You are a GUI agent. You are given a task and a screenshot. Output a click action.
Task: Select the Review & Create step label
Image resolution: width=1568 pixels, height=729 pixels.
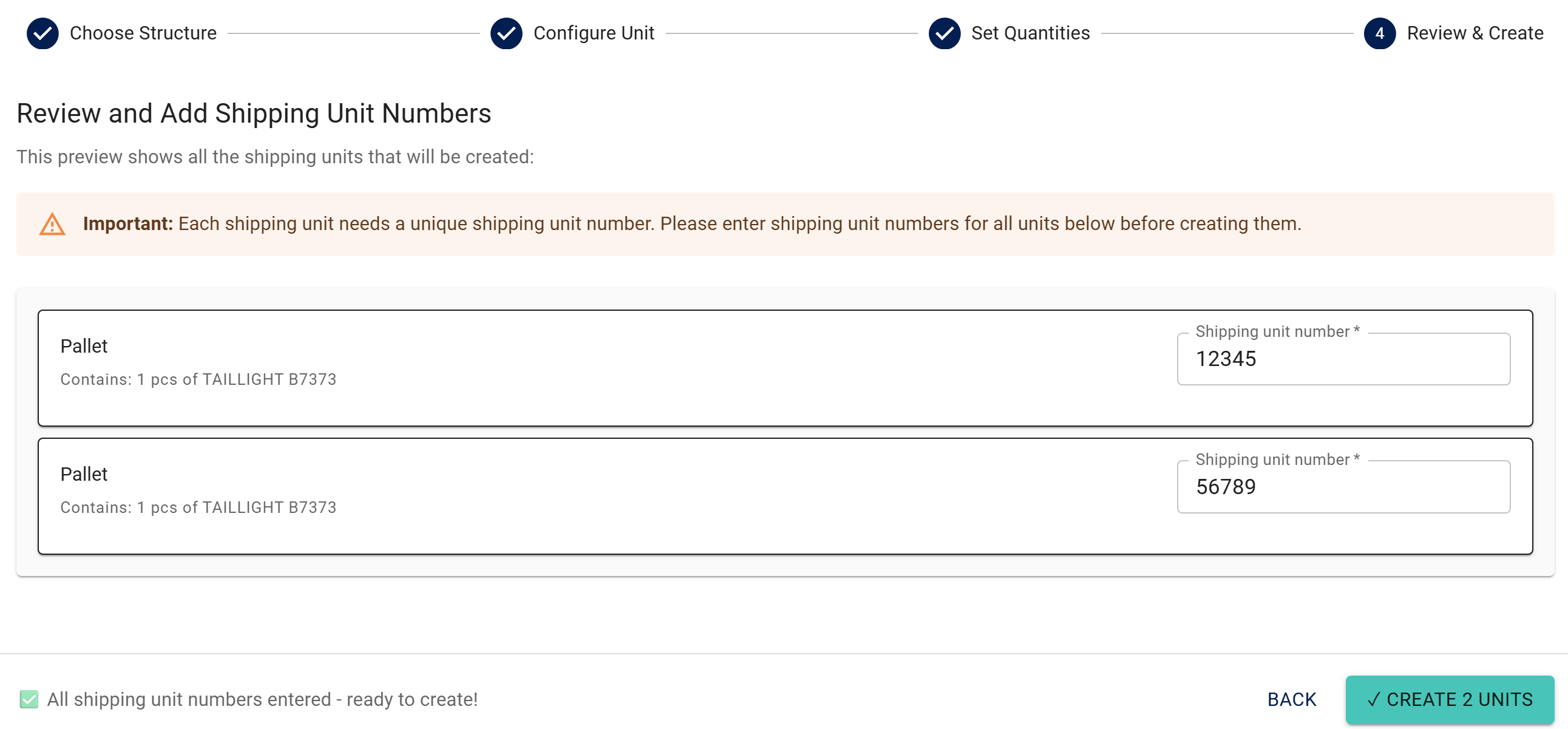(x=1475, y=33)
